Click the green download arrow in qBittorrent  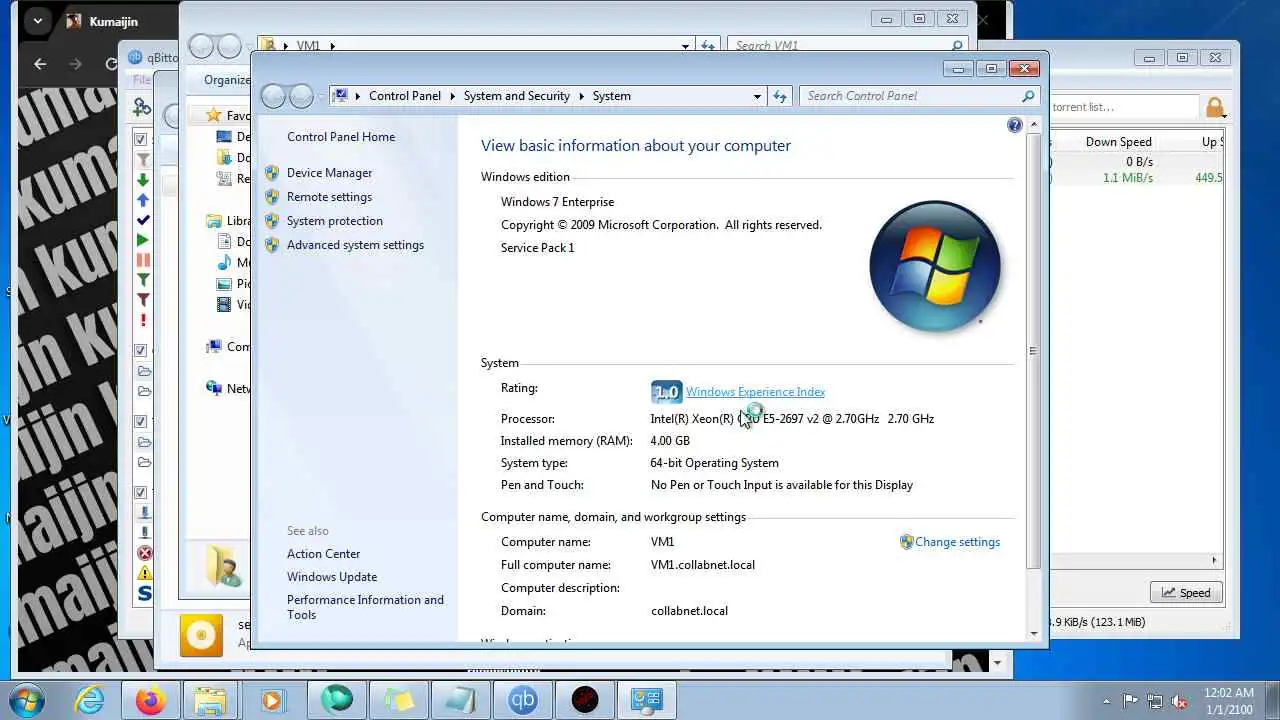click(143, 180)
